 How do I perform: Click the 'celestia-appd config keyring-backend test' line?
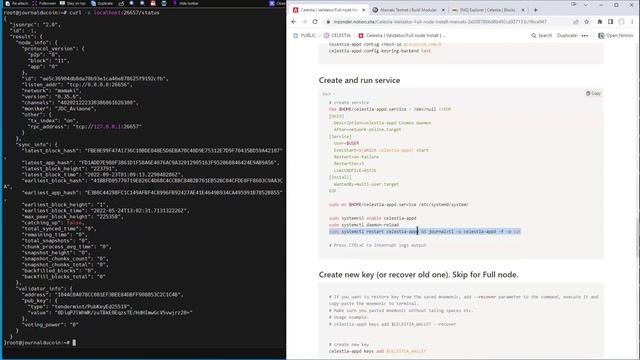coord(380,51)
